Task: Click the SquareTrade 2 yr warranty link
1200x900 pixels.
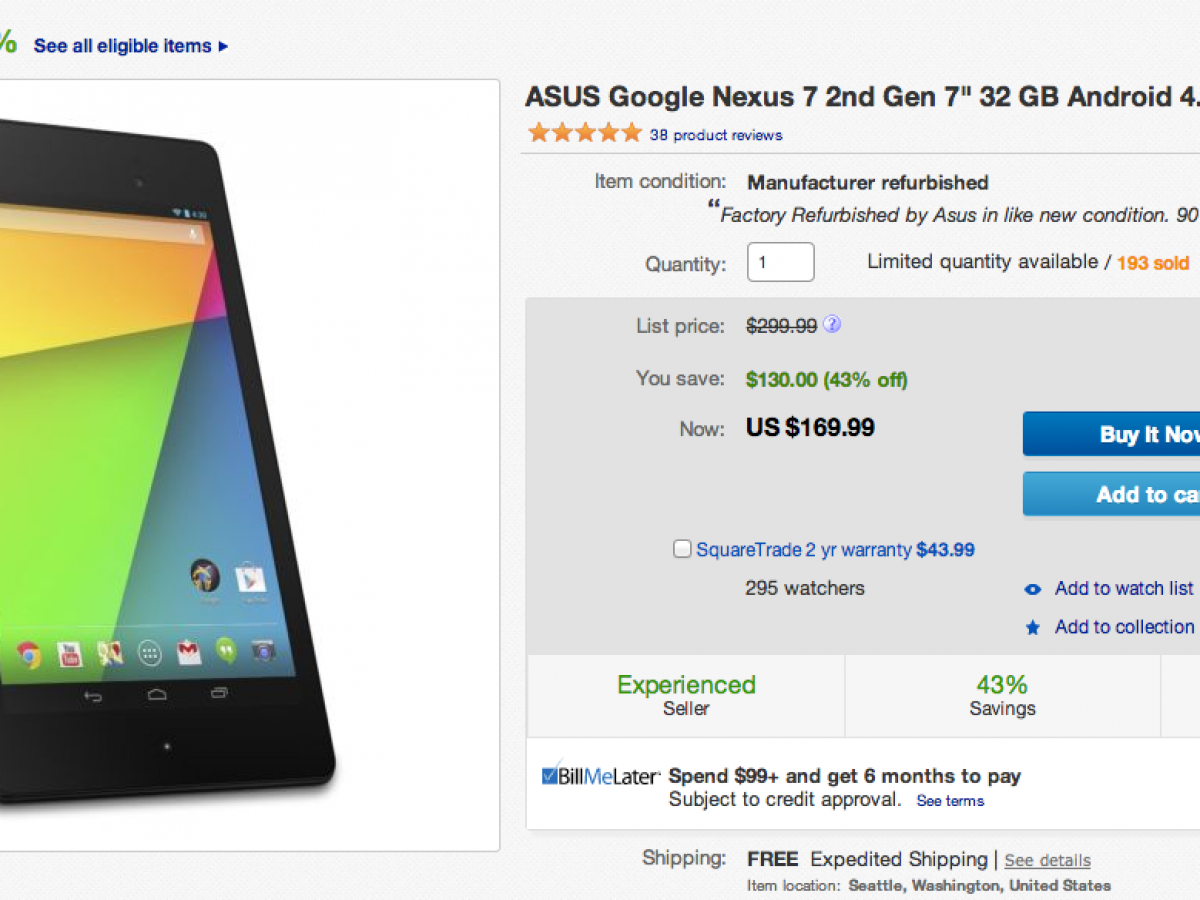Action: pos(804,549)
